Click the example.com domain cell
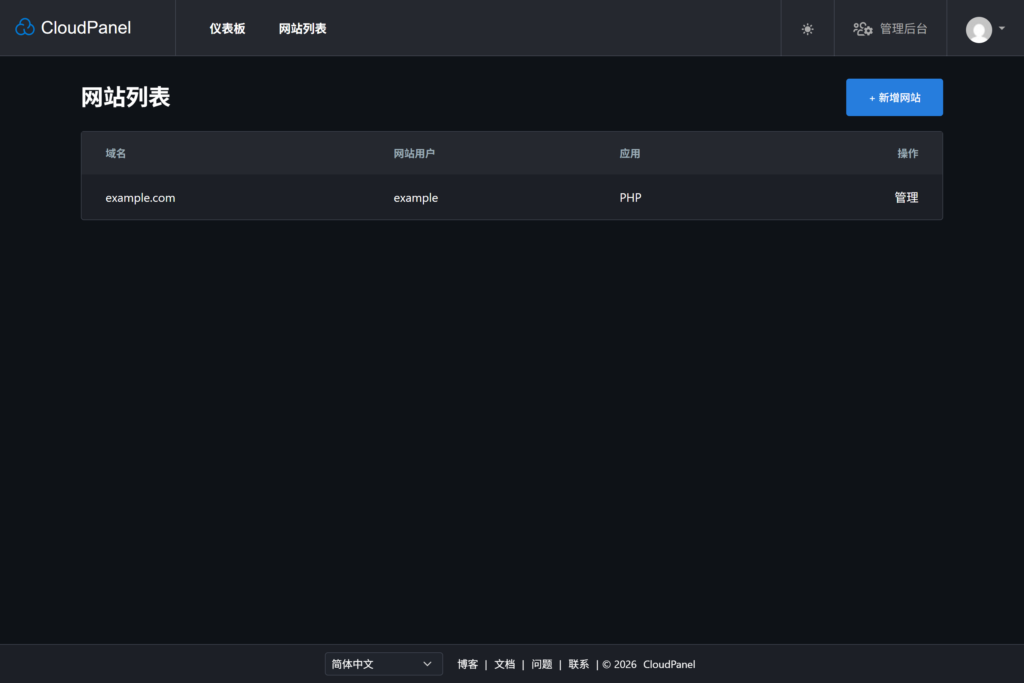This screenshot has height=683, width=1024. pos(140,198)
